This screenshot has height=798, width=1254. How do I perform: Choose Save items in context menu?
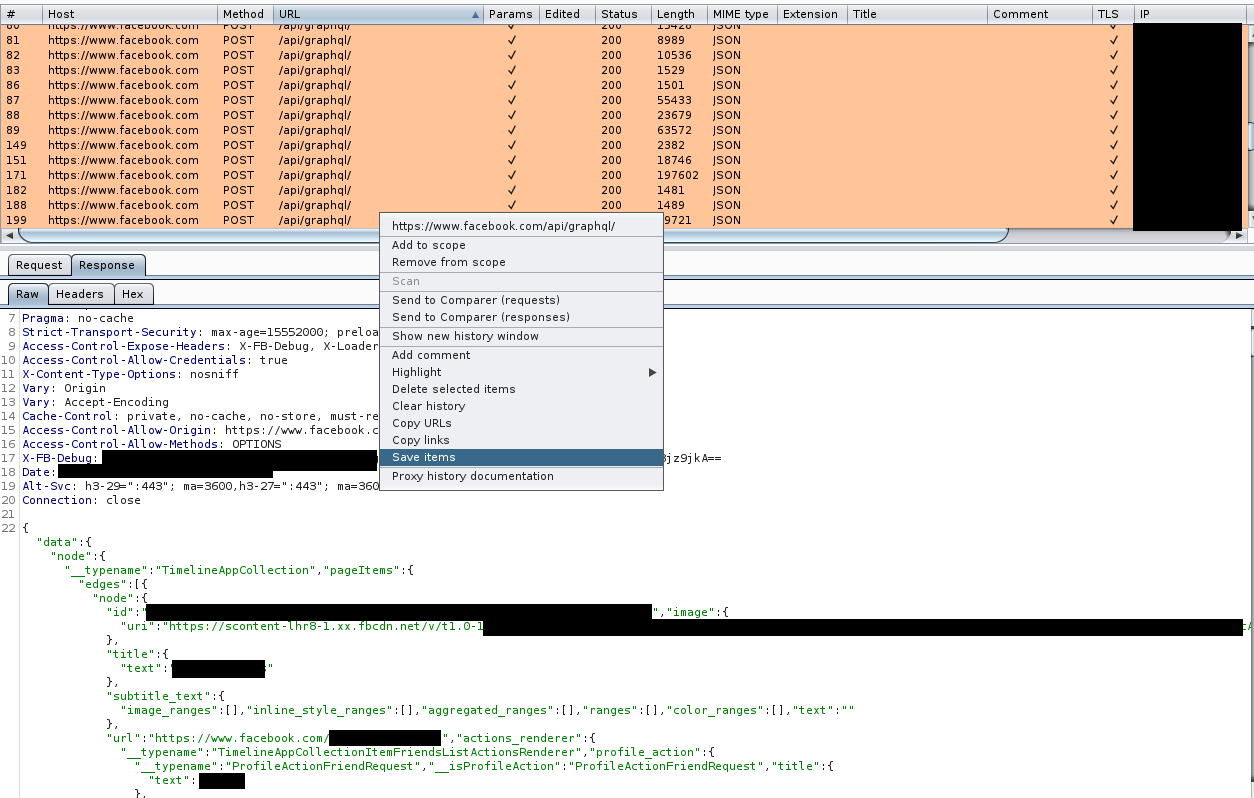[x=521, y=457]
